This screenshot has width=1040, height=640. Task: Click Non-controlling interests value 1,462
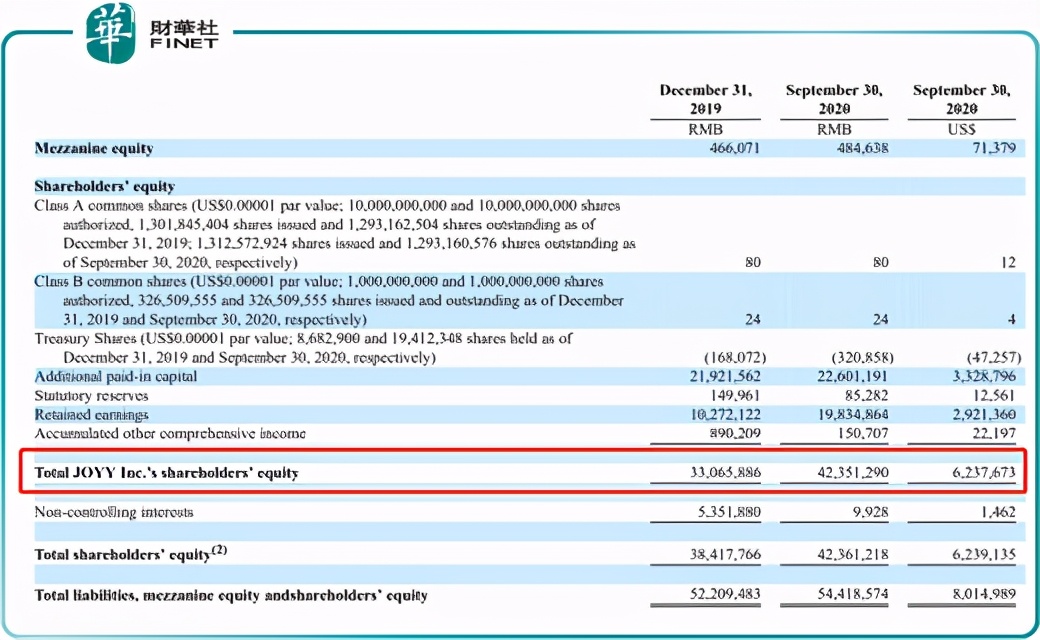(998, 512)
